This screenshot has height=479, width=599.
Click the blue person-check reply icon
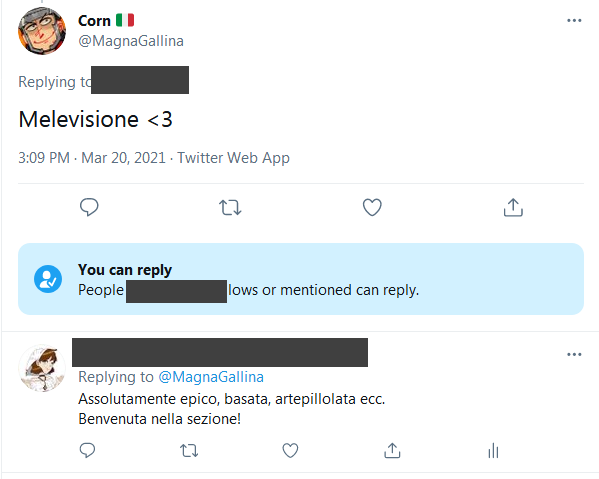click(x=48, y=279)
